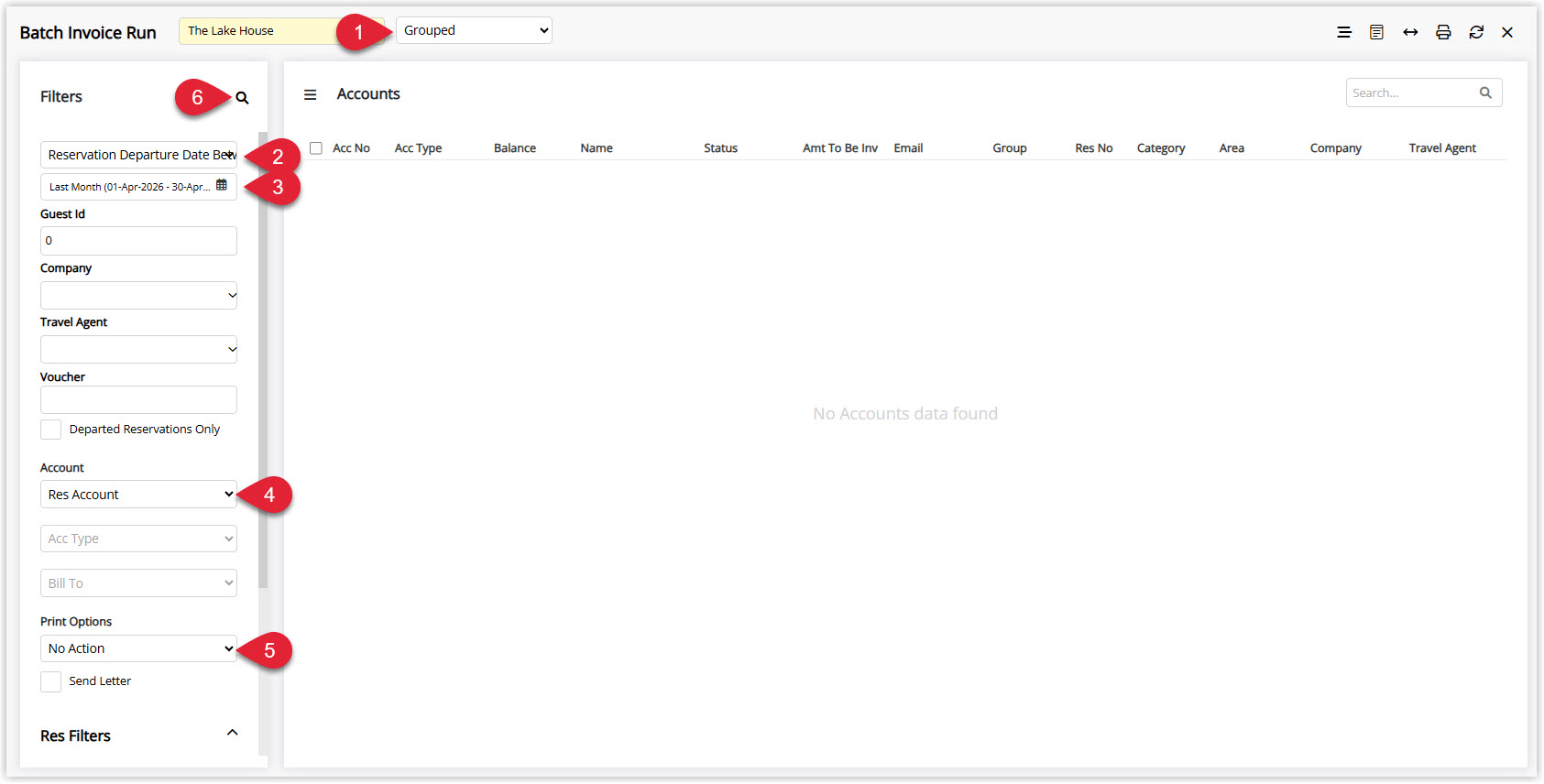
Task: Sort by Company column header
Action: (1336, 148)
